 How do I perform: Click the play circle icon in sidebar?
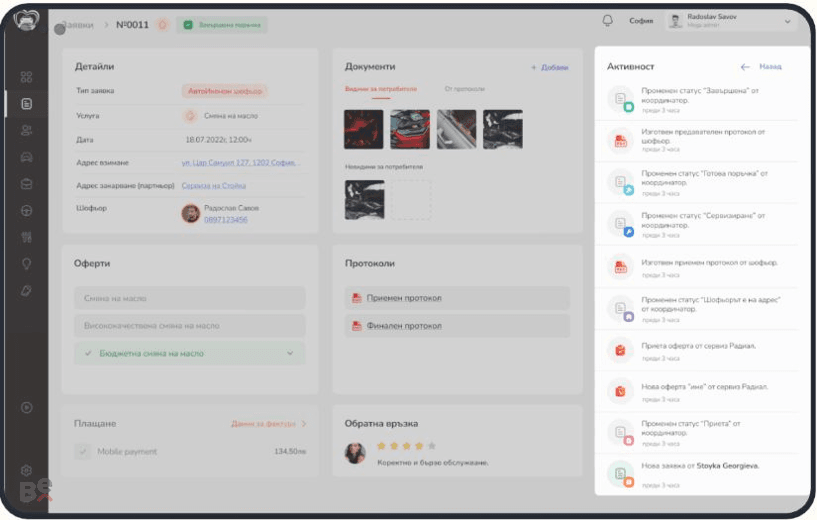(26, 407)
